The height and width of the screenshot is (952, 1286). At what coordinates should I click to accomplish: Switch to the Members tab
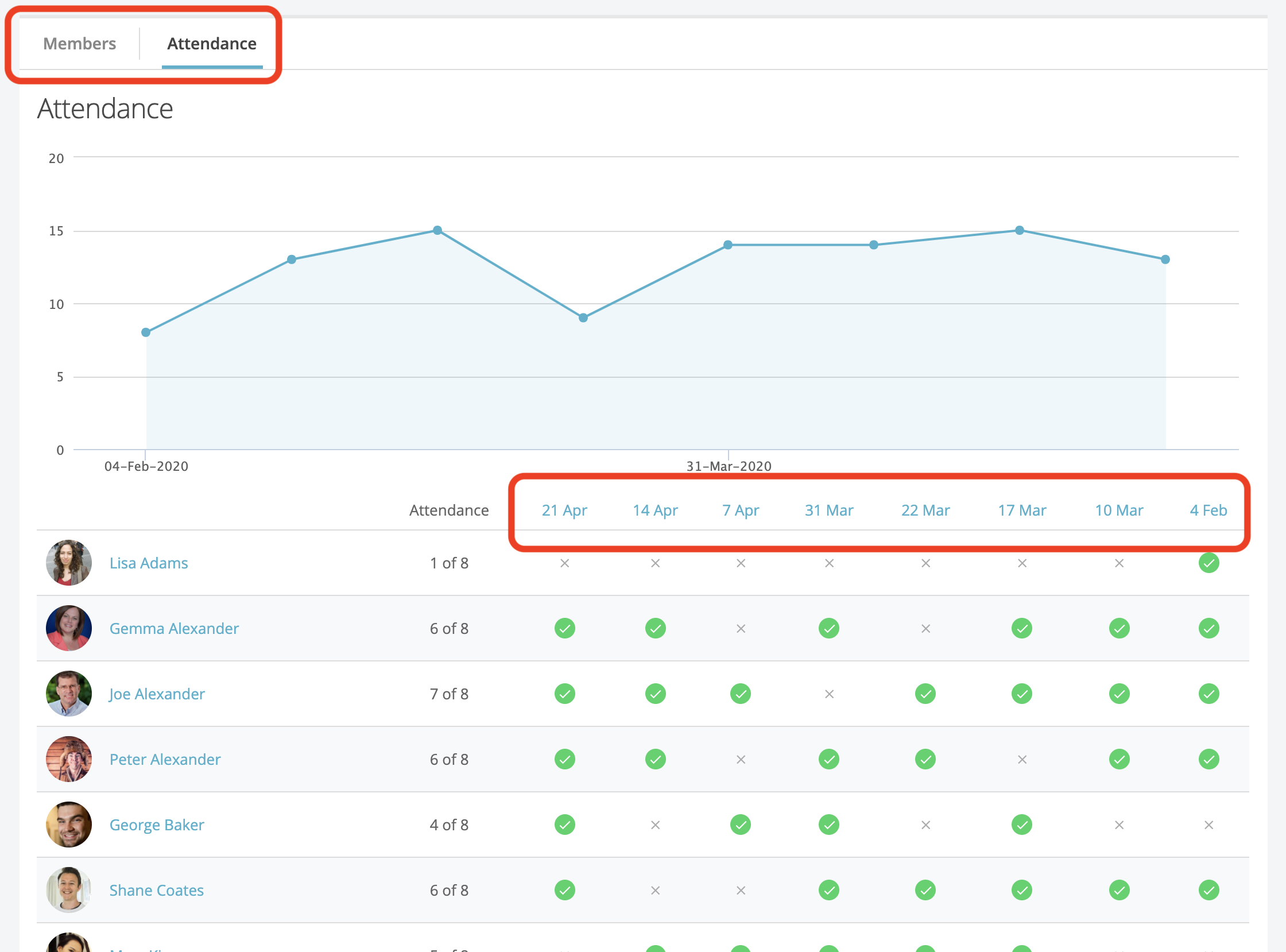tap(79, 44)
